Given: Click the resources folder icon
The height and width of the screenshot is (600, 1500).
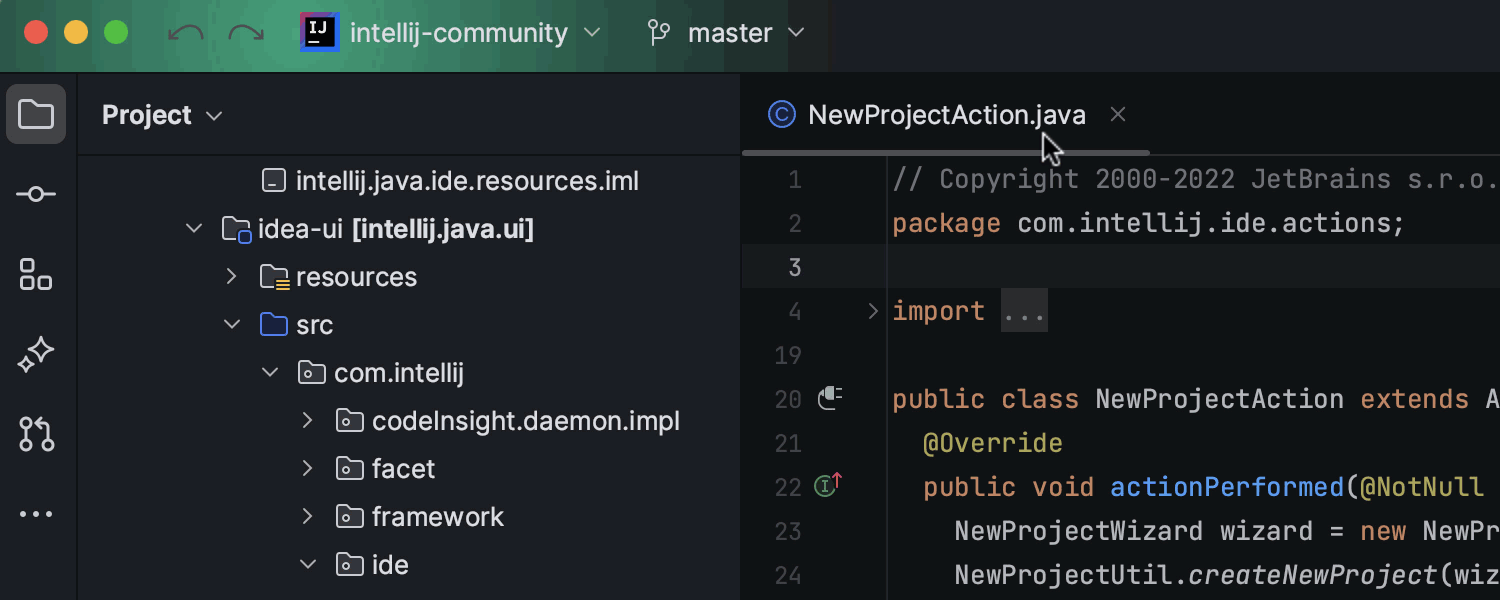Looking at the screenshot, I should [274, 277].
